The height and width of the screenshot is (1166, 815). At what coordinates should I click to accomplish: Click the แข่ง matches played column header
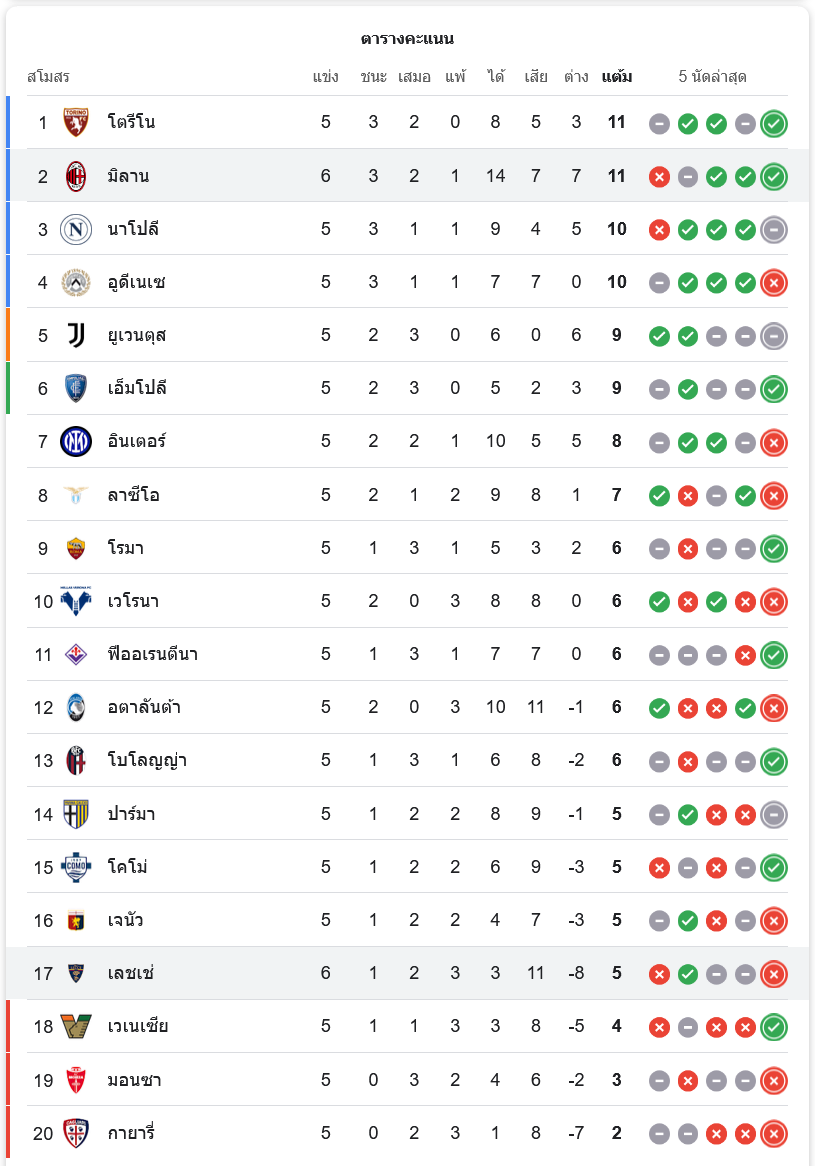pyautogui.click(x=326, y=77)
